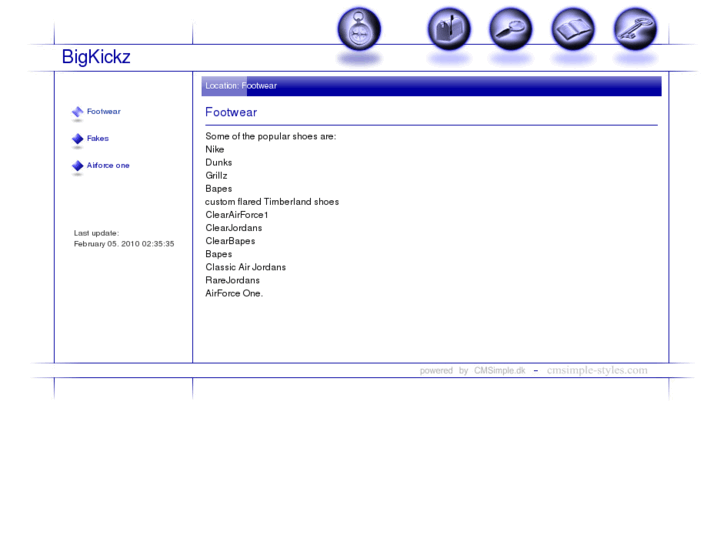Click the Location: Footwear breadcrumb

pyautogui.click(x=241, y=86)
